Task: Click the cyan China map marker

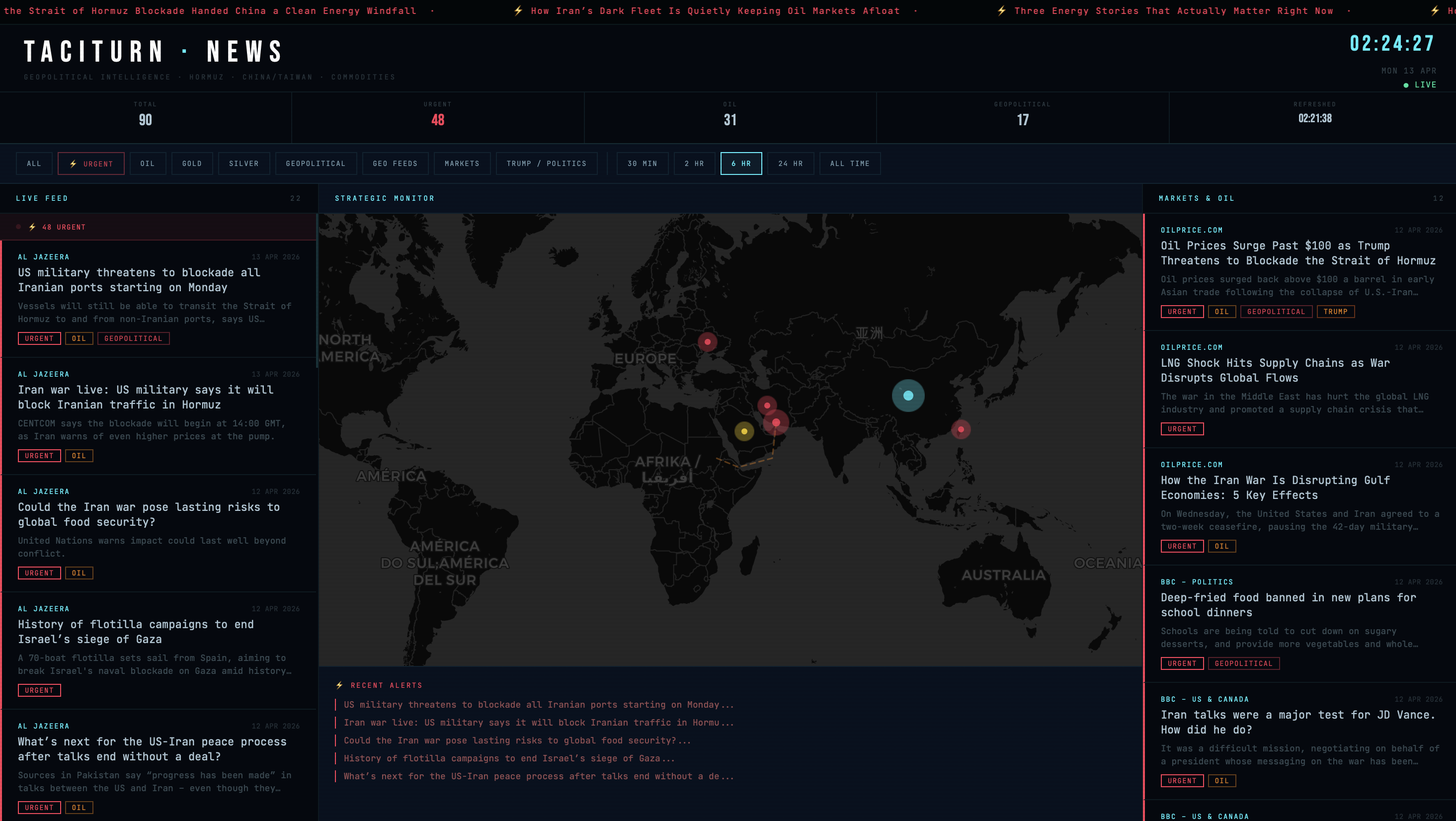Action: click(x=908, y=395)
